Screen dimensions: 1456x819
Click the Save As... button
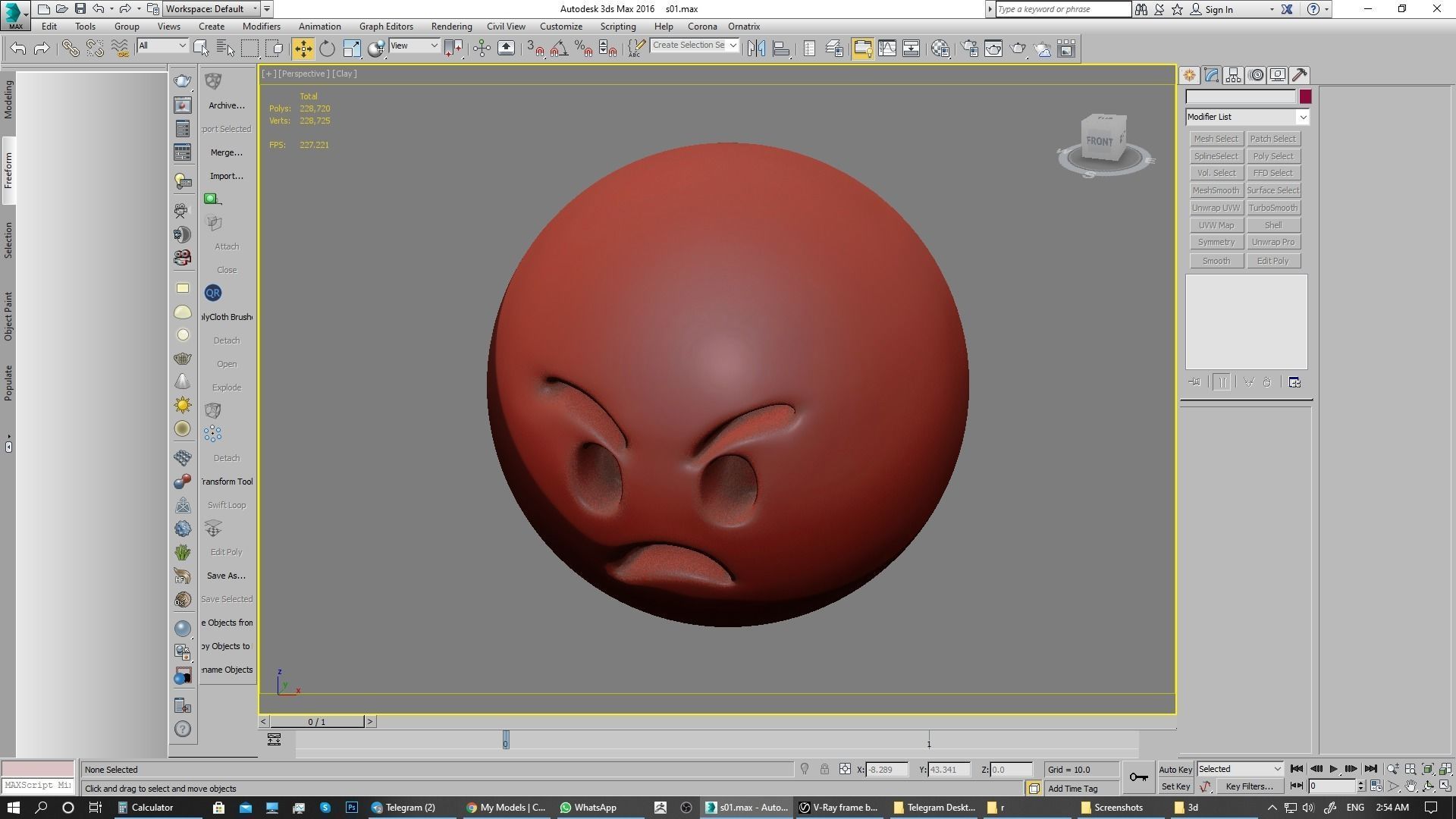point(226,576)
